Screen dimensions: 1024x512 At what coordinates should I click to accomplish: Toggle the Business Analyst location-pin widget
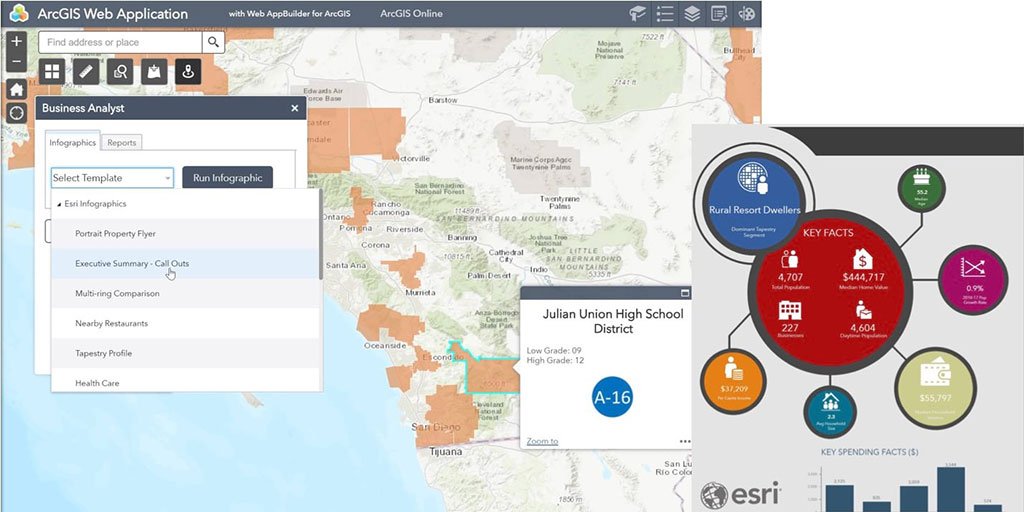pyautogui.click(x=188, y=72)
